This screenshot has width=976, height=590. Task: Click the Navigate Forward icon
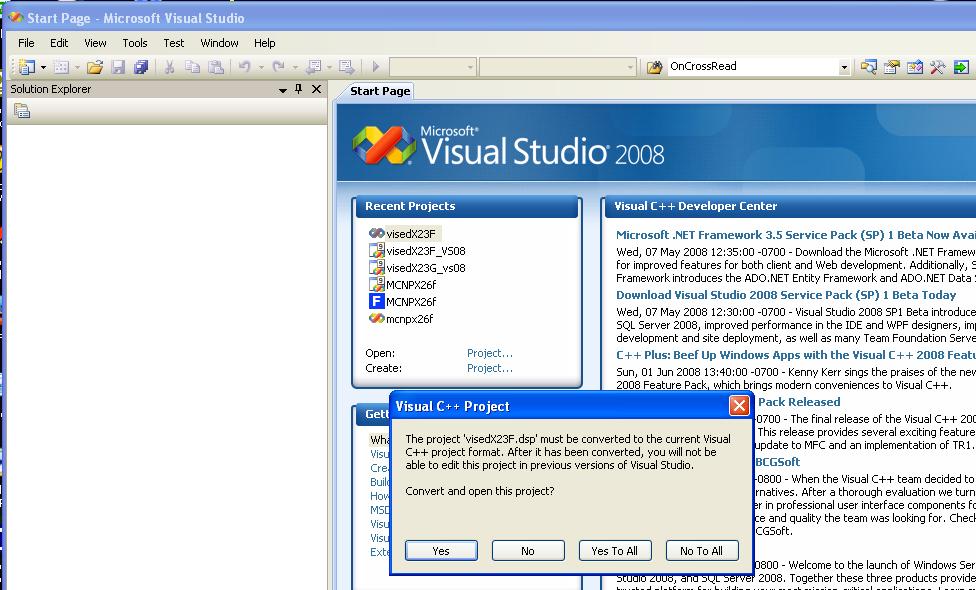click(x=347, y=67)
